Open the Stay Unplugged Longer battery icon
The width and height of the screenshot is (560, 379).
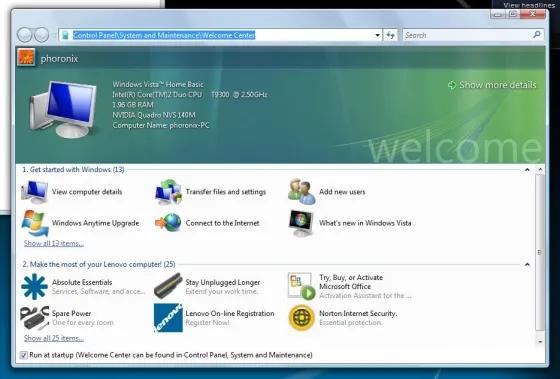[168, 286]
